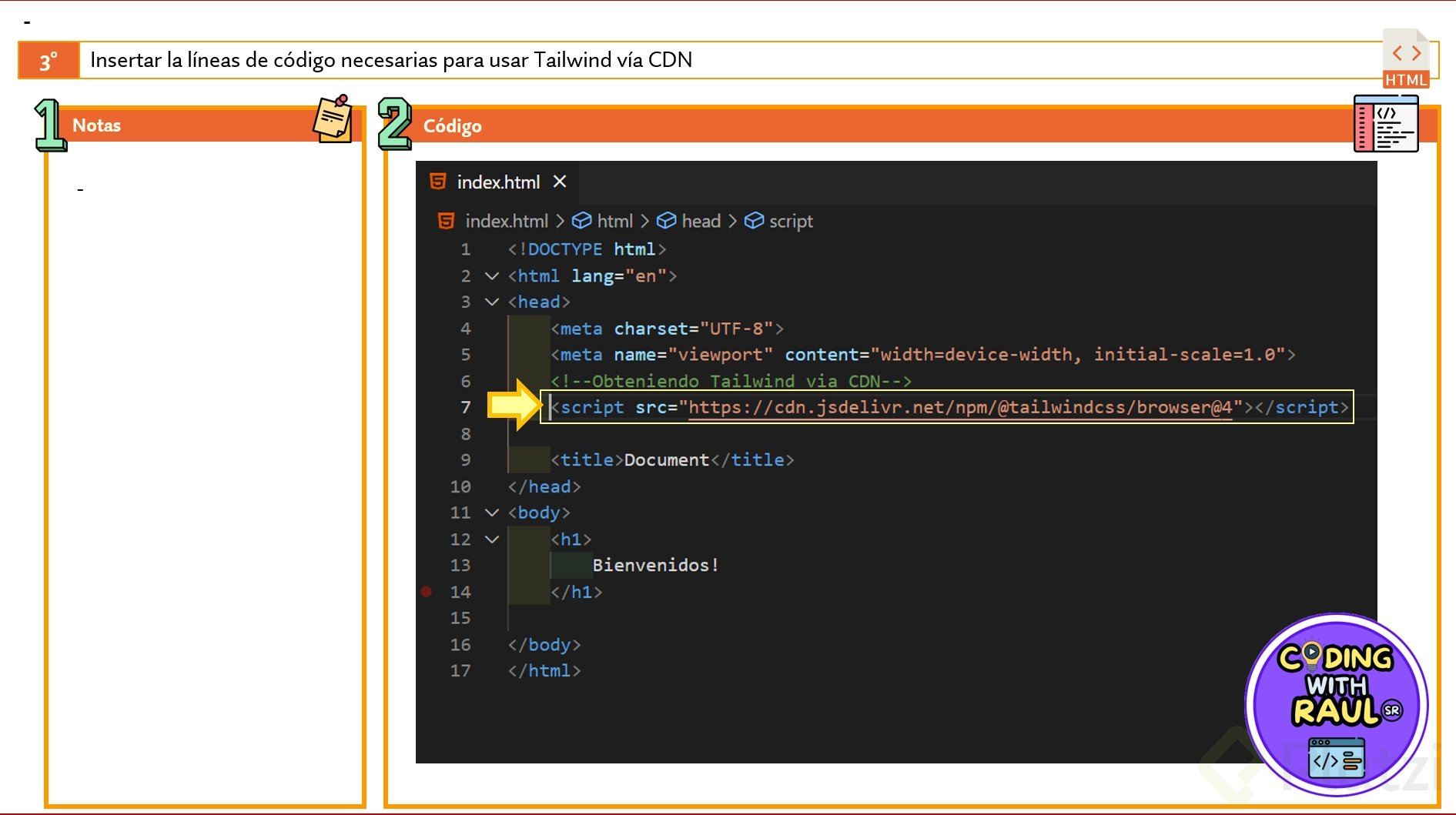This screenshot has width=1456, height=815.
Task: Click the HTML file icon near the title
Action: coord(1406,58)
